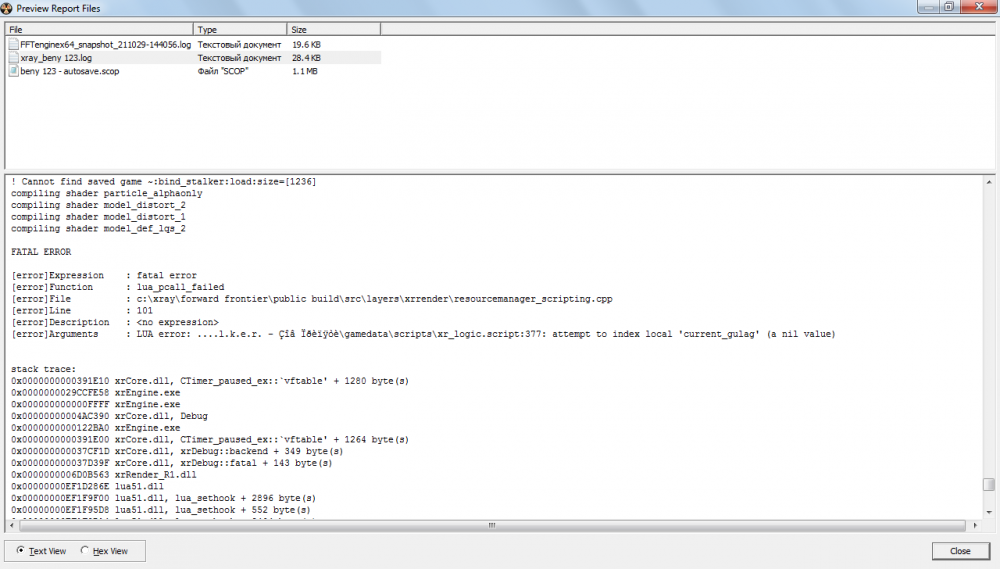
Task: Click the vertical scrollbar thumb in log pane
Action: pos(989,485)
